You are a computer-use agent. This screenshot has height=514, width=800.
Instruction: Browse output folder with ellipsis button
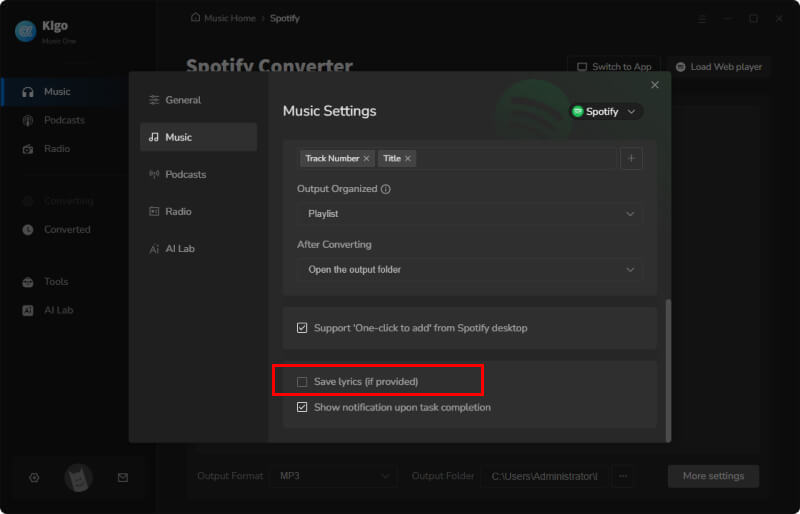(x=623, y=476)
